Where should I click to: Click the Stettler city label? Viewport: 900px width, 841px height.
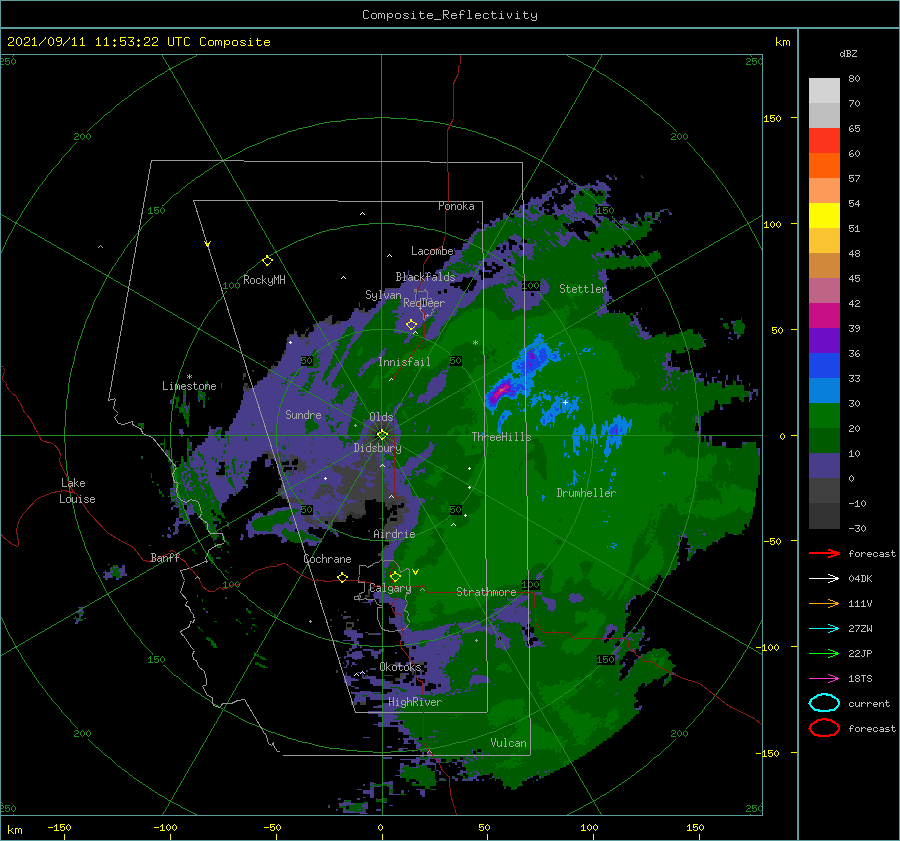coord(583,289)
